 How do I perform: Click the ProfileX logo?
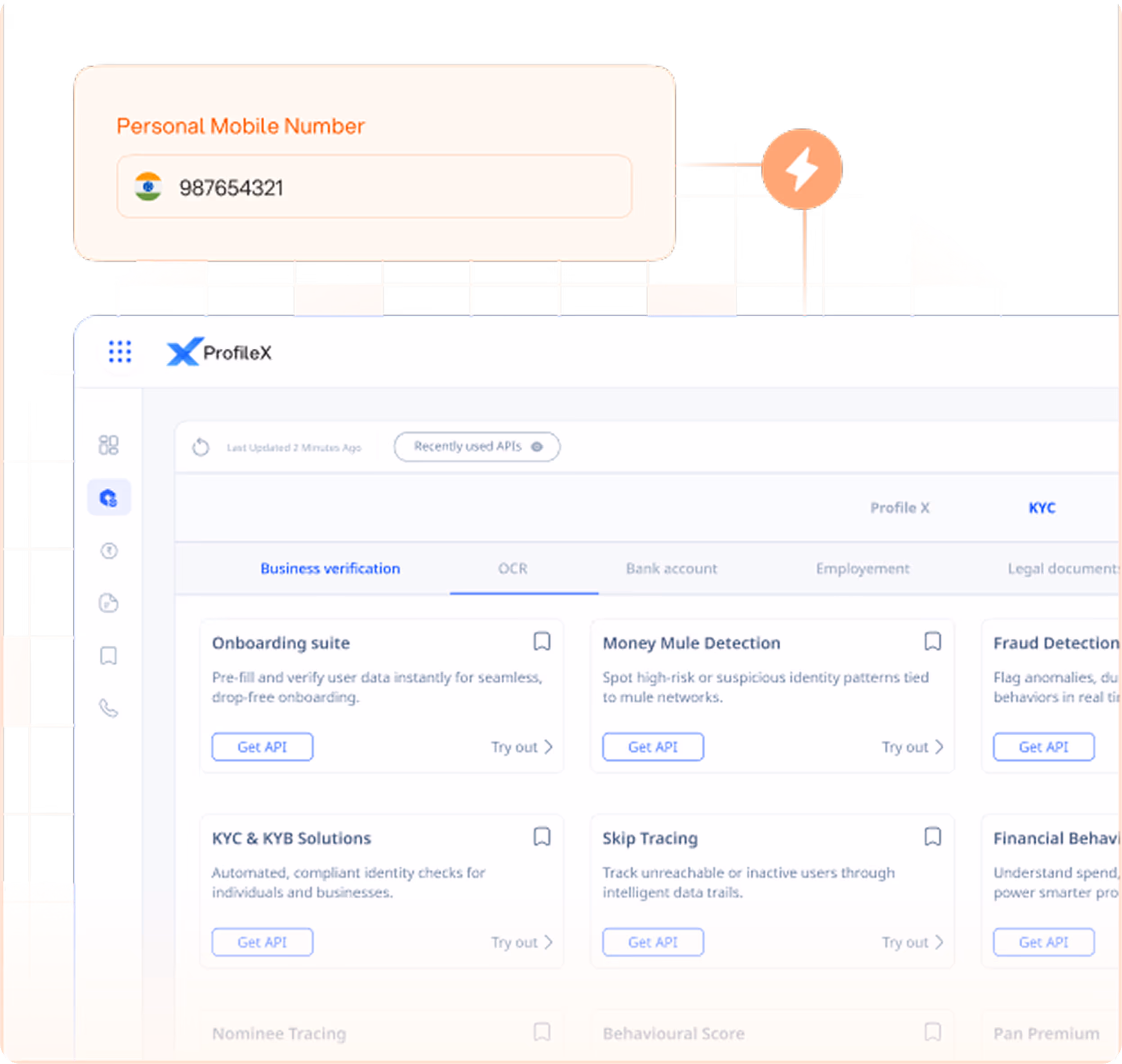click(219, 352)
